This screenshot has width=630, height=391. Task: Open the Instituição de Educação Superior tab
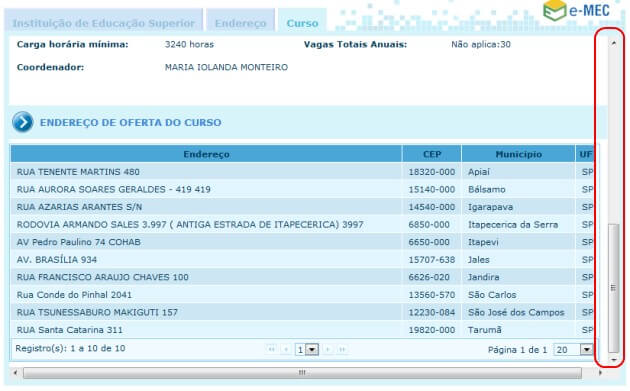104,21
